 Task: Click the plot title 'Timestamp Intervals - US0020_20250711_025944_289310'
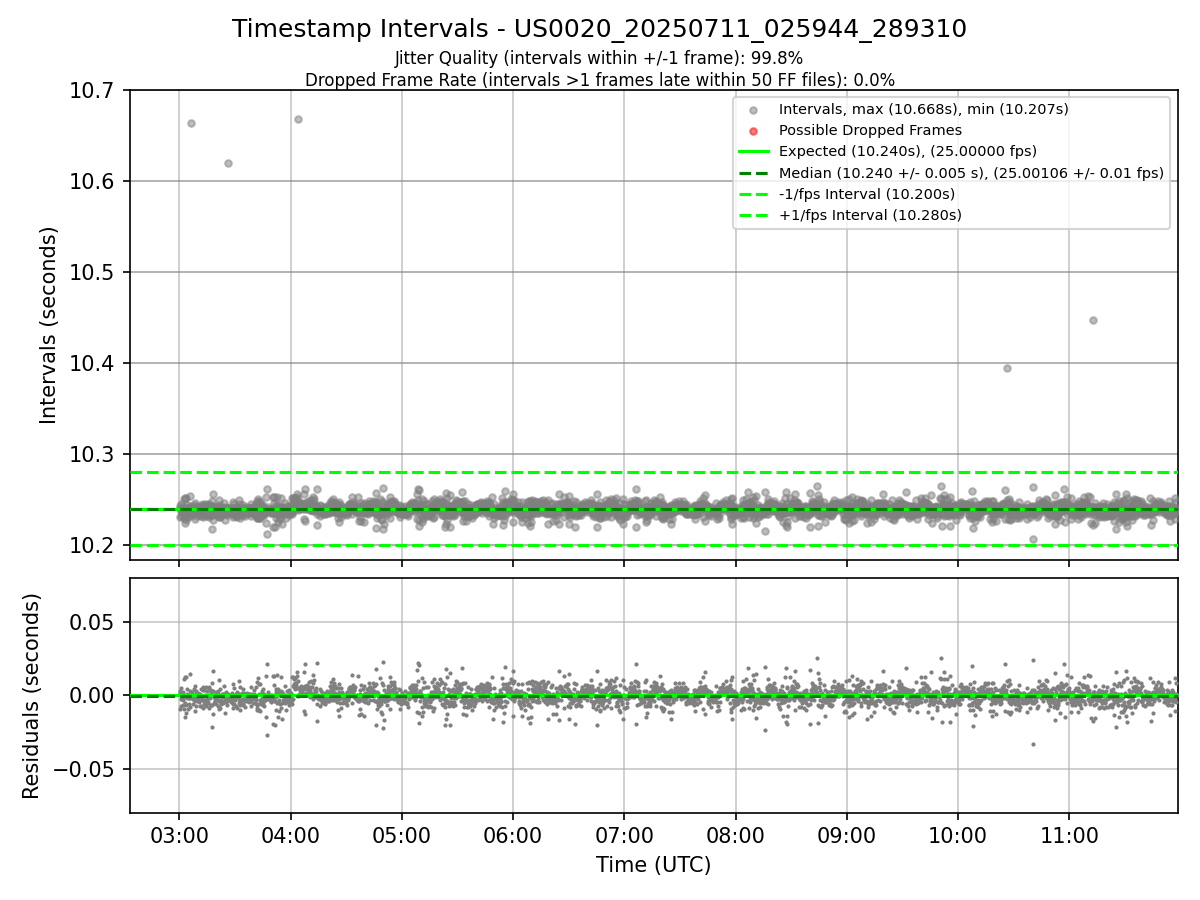coord(599,29)
